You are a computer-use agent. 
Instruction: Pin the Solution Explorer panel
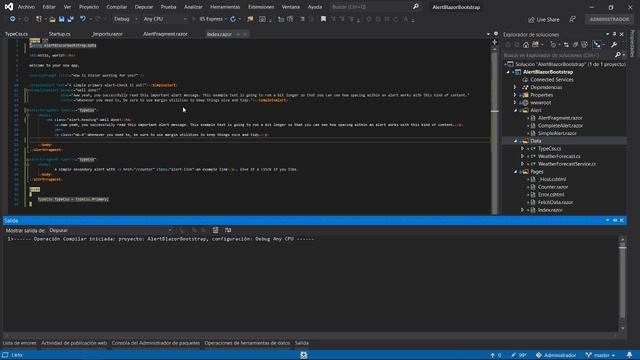click(615, 34)
